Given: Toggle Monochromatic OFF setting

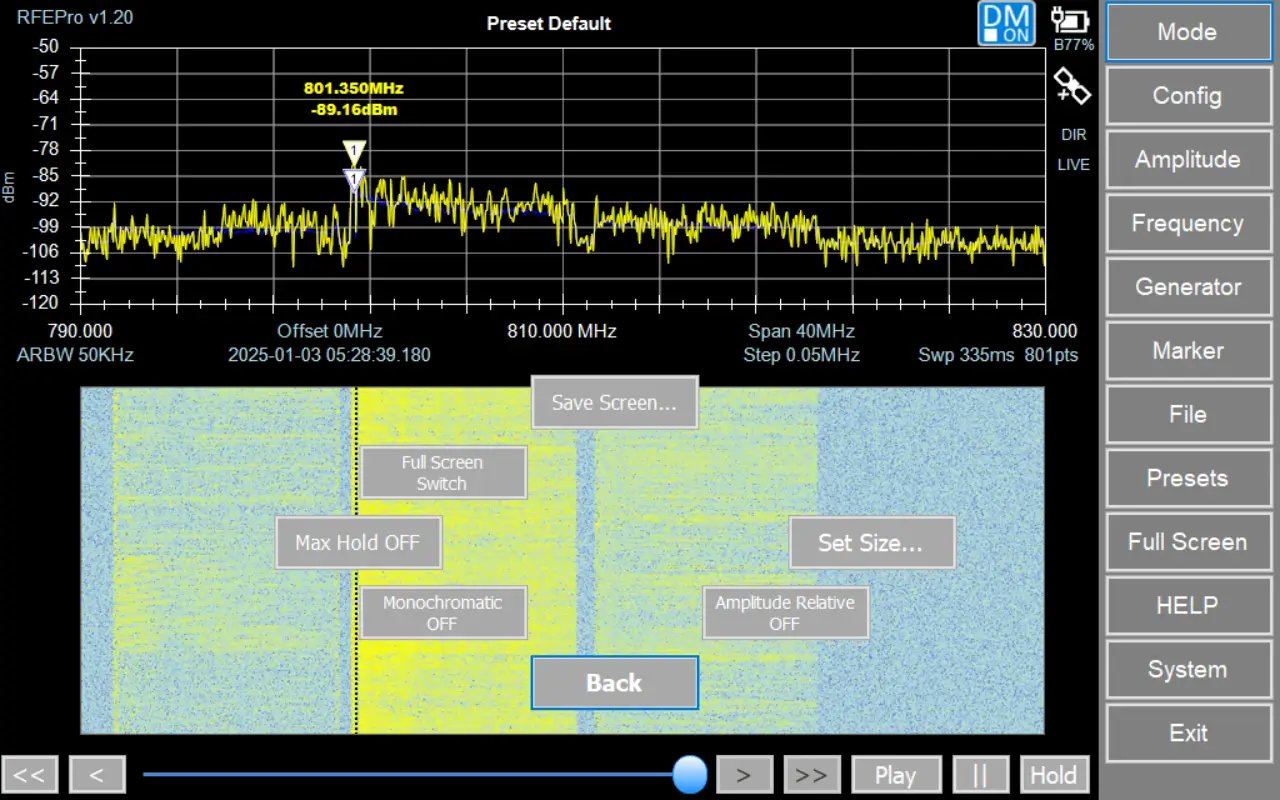Looking at the screenshot, I should 443,612.
